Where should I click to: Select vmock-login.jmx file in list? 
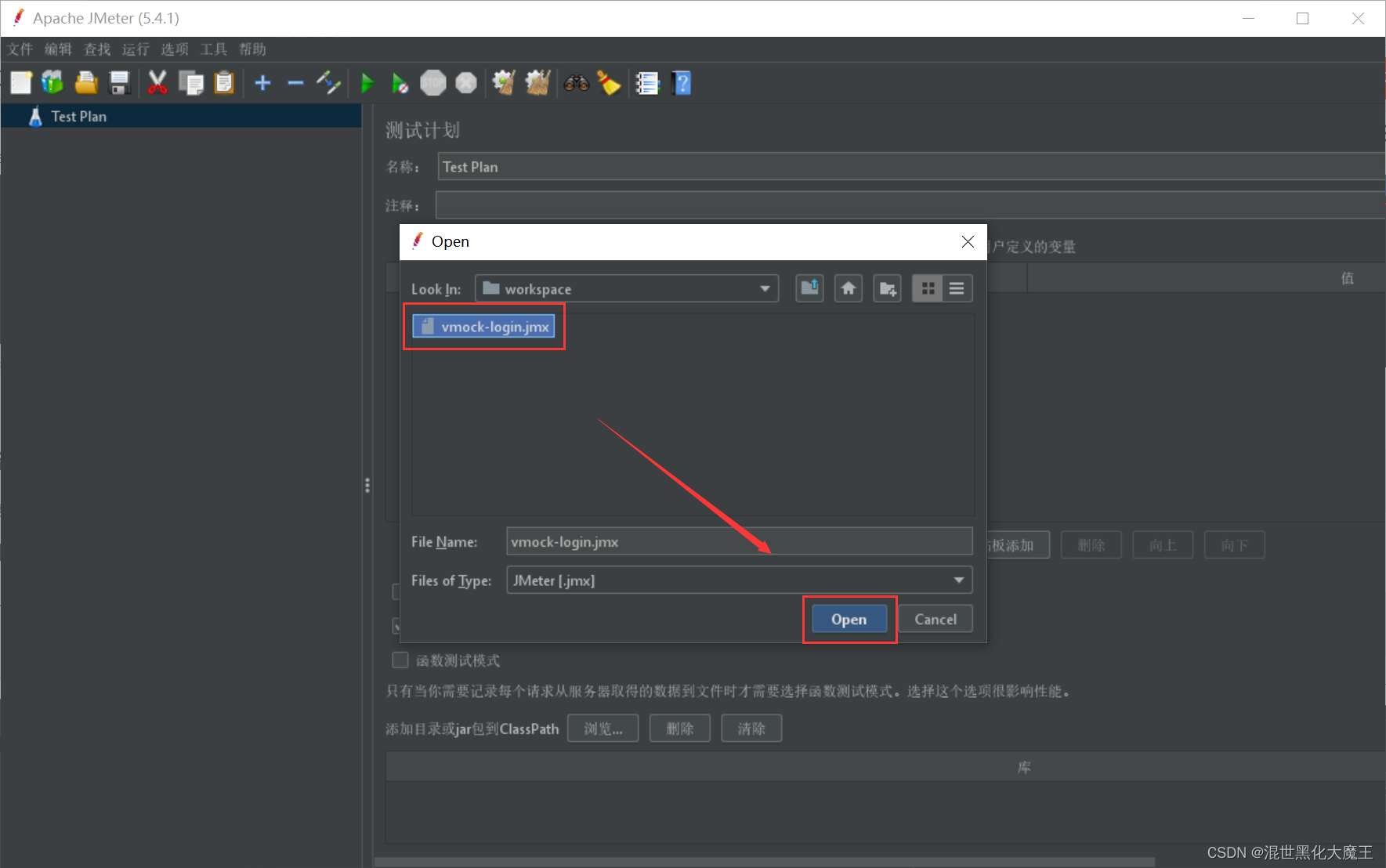point(484,327)
